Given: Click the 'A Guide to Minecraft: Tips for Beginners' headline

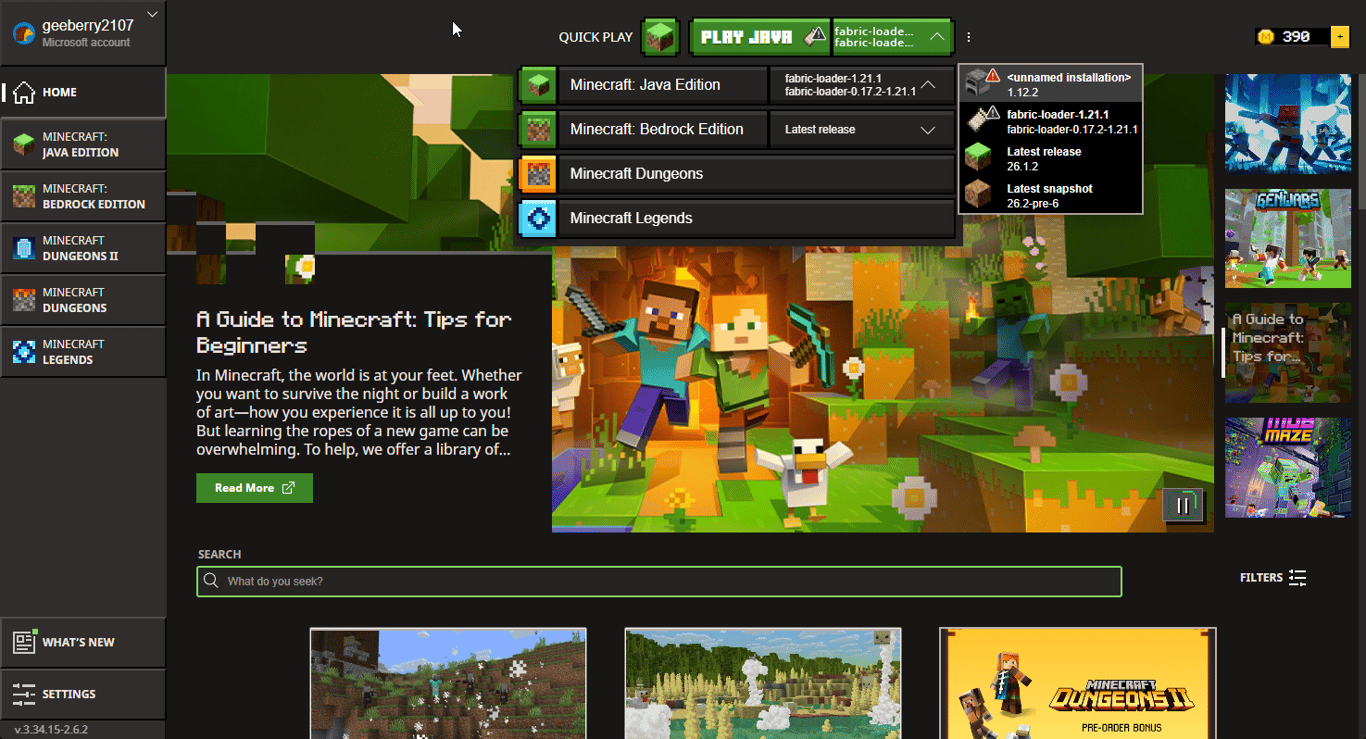Looking at the screenshot, I should 354,332.
